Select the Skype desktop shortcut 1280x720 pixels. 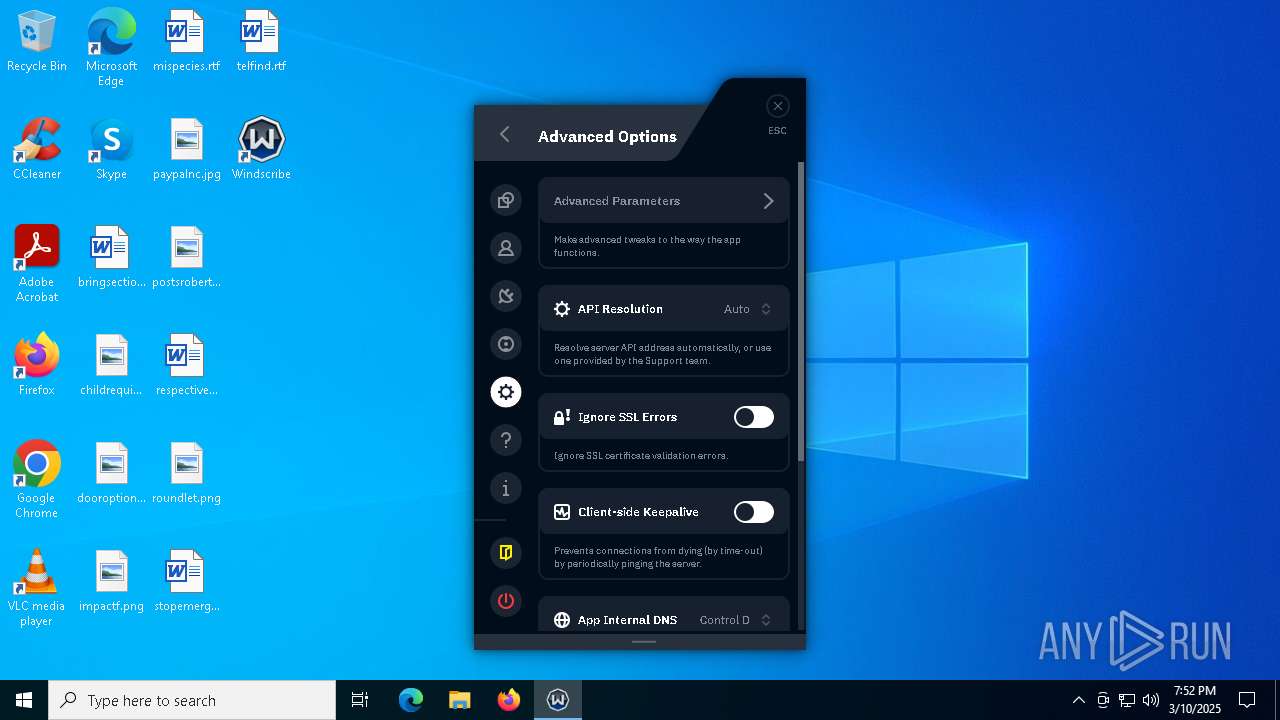[x=111, y=150]
